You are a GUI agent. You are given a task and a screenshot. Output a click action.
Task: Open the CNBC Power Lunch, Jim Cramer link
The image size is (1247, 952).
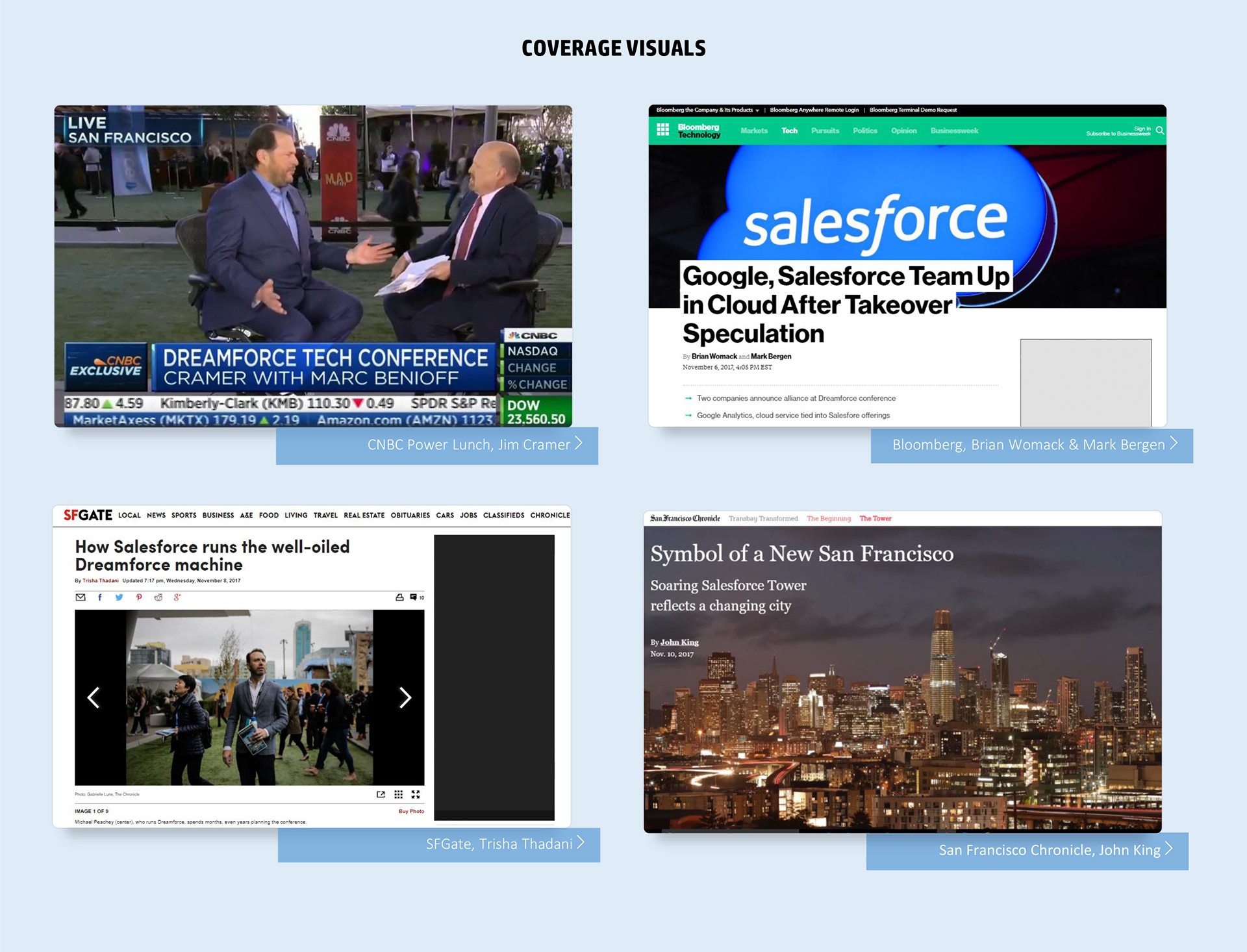coord(437,445)
